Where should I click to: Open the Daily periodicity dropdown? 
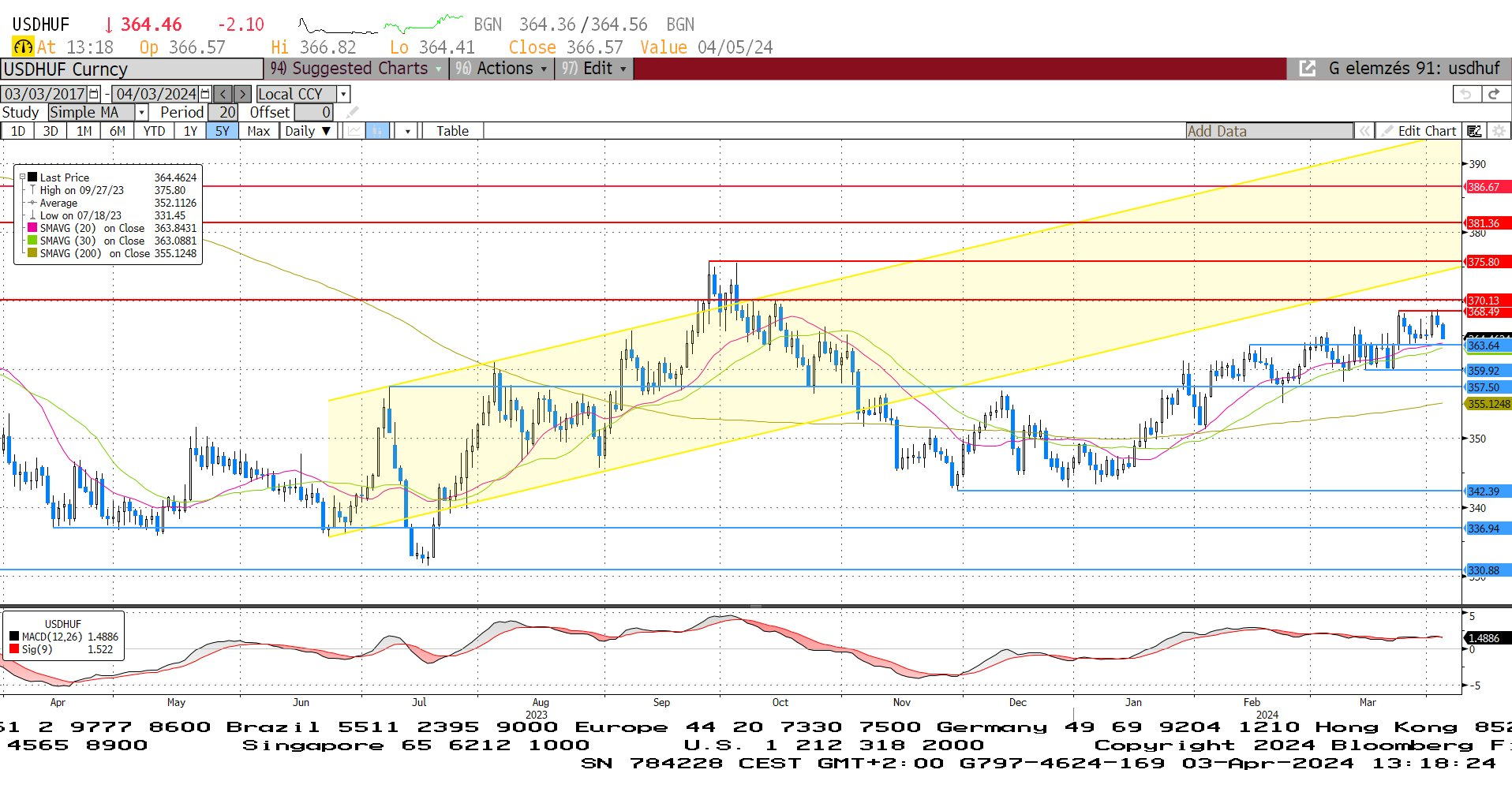tap(309, 131)
